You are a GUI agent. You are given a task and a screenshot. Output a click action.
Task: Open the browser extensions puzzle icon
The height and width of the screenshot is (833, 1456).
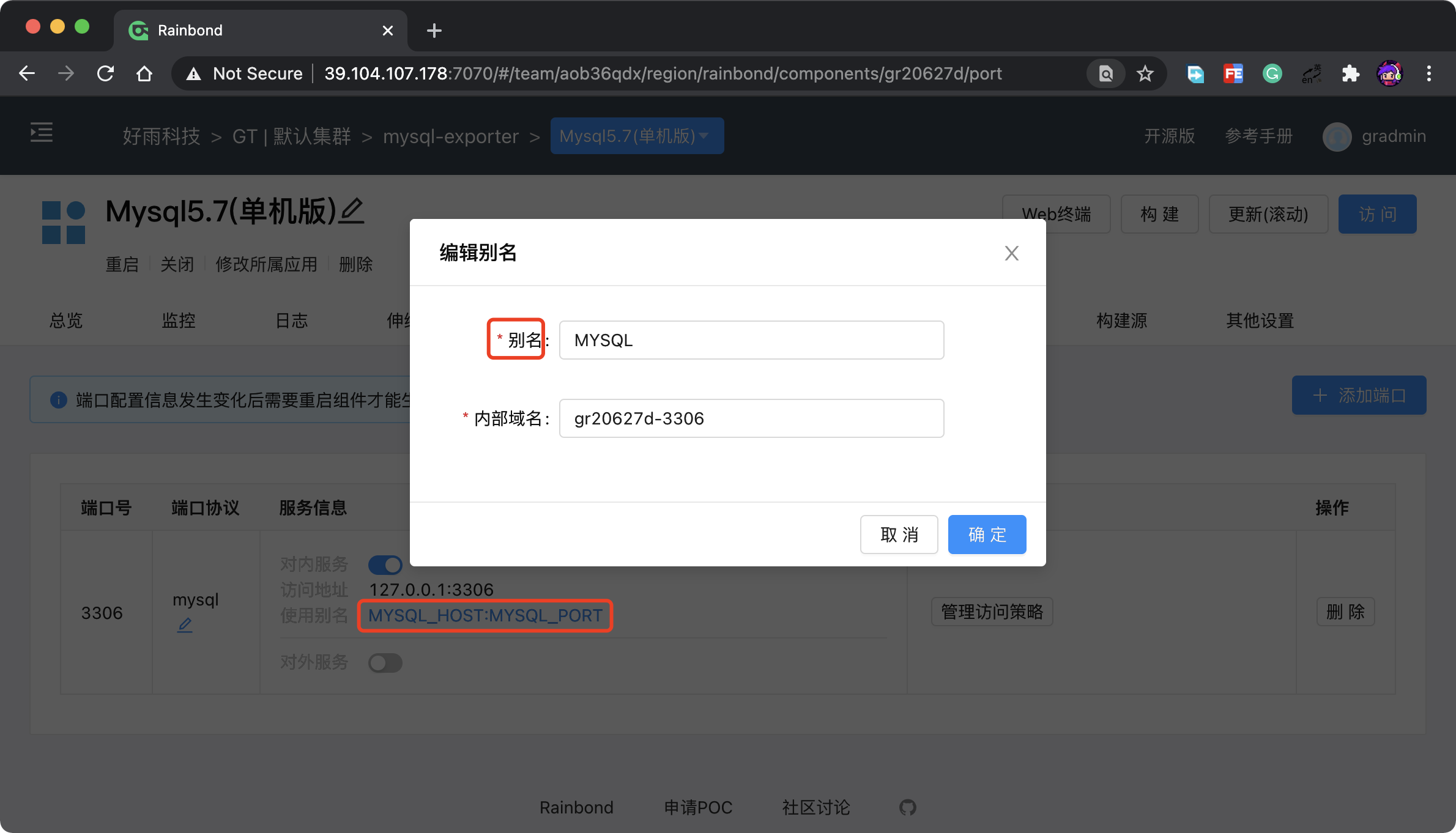pyautogui.click(x=1351, y=73)
